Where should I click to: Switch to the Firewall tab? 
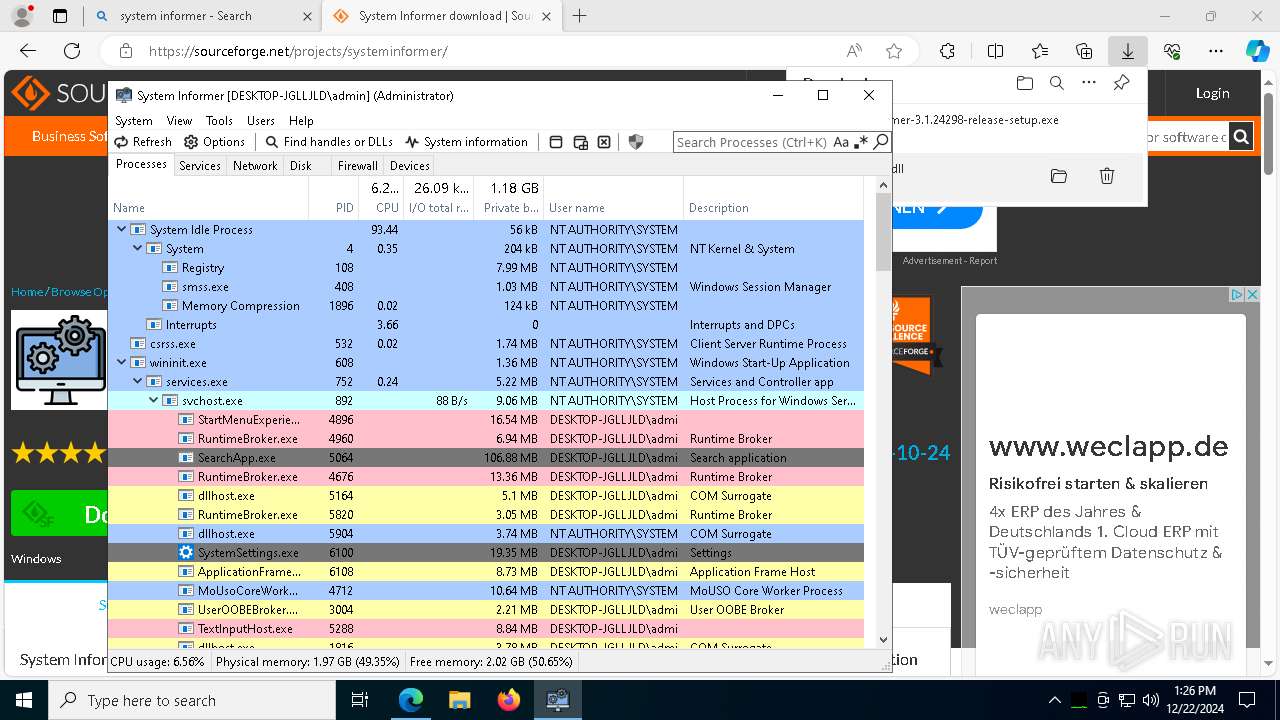(x=357, y=166)
